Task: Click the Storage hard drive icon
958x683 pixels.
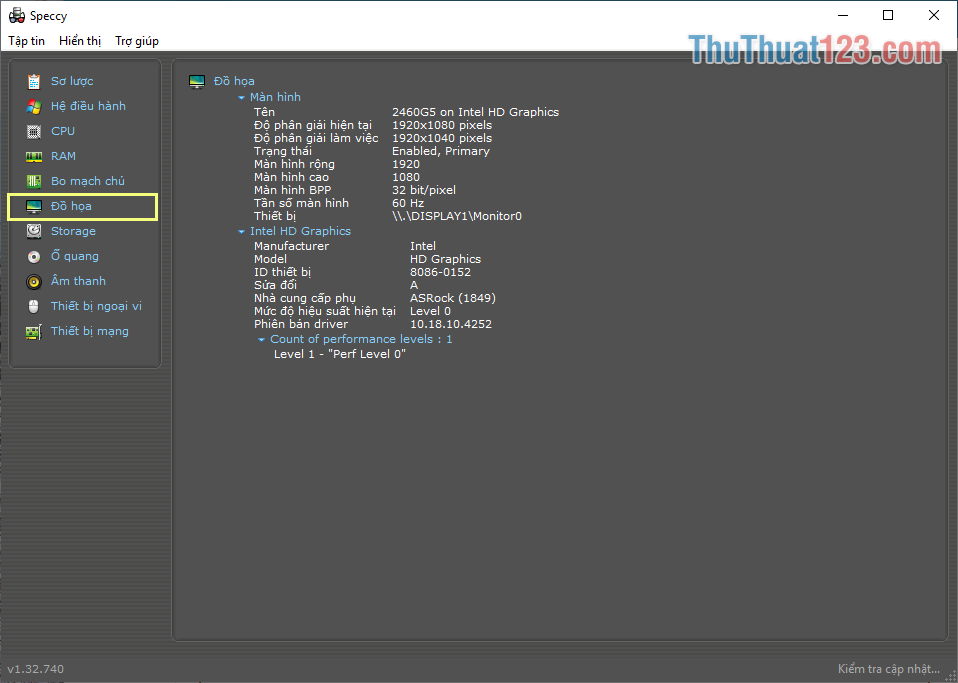Action: (34, 231)
